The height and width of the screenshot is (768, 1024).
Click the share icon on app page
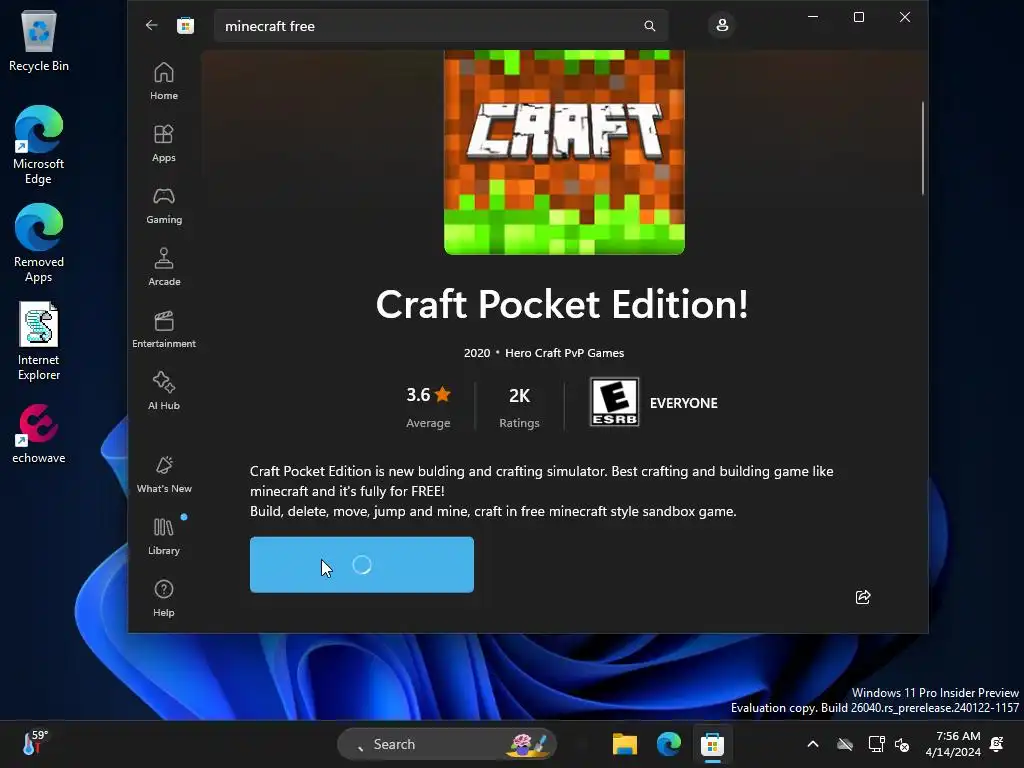pos(863,597)
